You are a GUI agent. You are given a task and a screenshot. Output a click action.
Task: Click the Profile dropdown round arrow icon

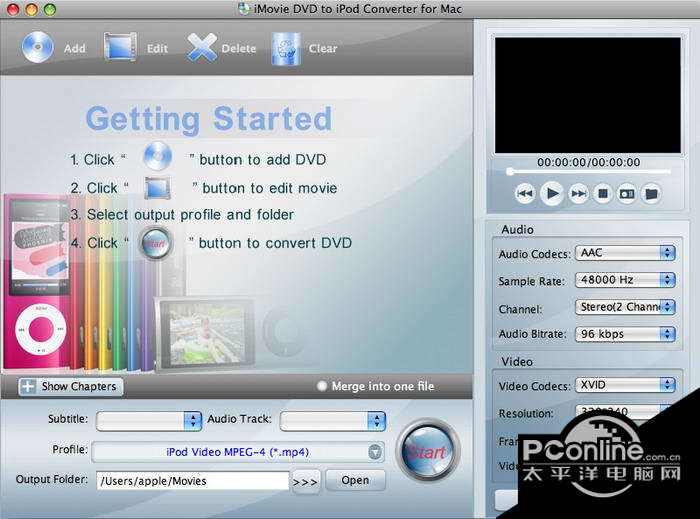click(375, 452)
